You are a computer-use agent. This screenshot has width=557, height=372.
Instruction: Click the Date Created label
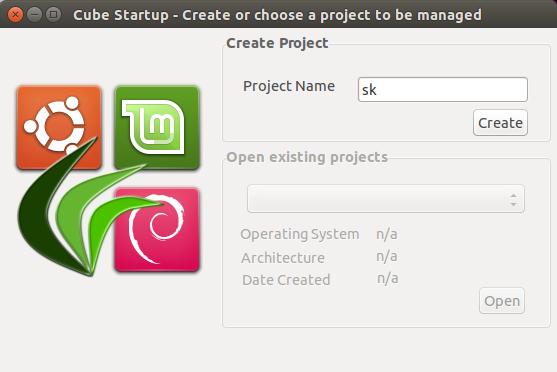[286, 280]
